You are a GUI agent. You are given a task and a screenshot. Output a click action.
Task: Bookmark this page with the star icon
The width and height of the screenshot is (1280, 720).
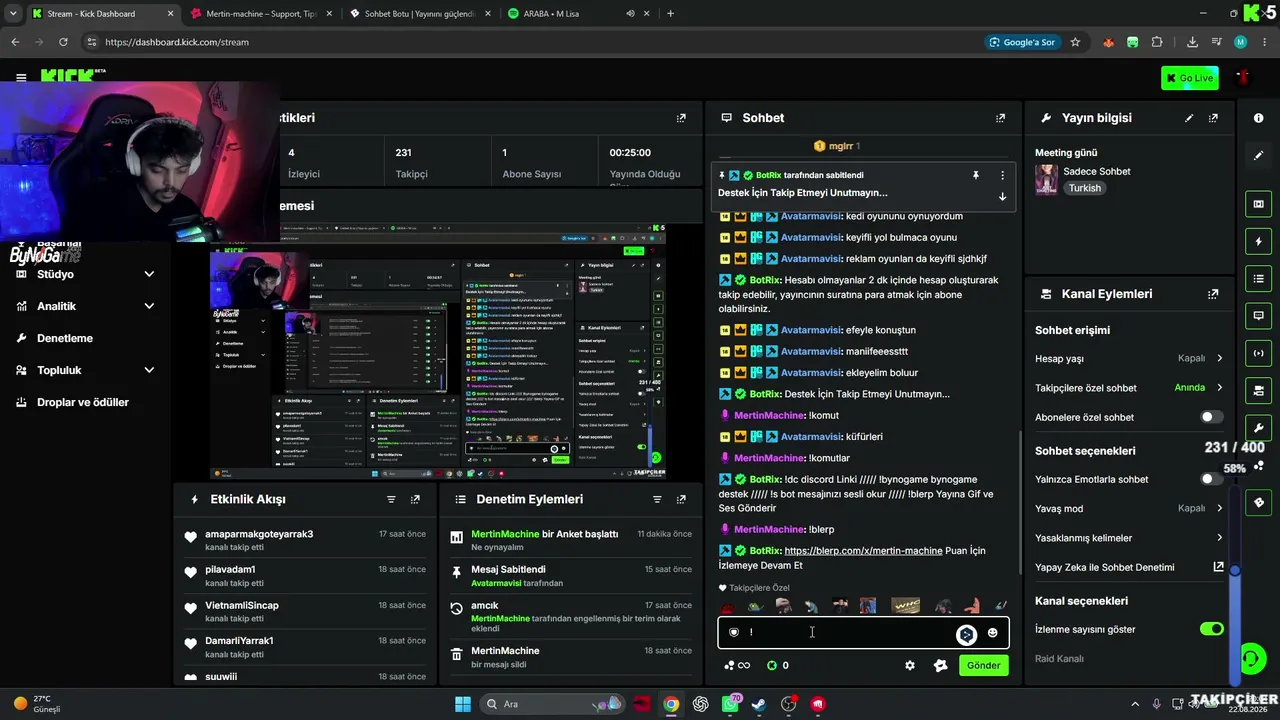(x=1075, y=42)
